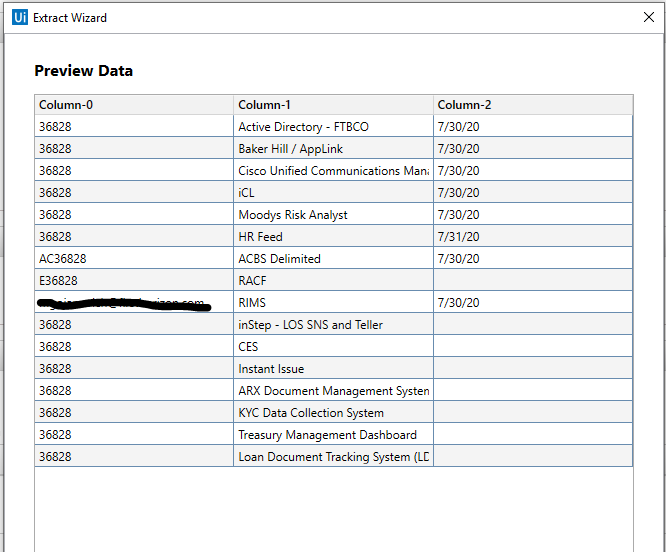The image size is (666, 552).
Task: Click the 36828 cell in the CES row
Action: coord(134,346)
